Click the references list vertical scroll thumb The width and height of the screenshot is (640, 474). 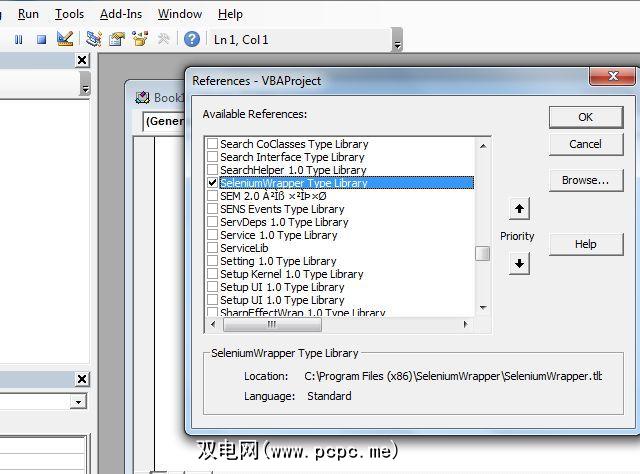coord(483,253)
